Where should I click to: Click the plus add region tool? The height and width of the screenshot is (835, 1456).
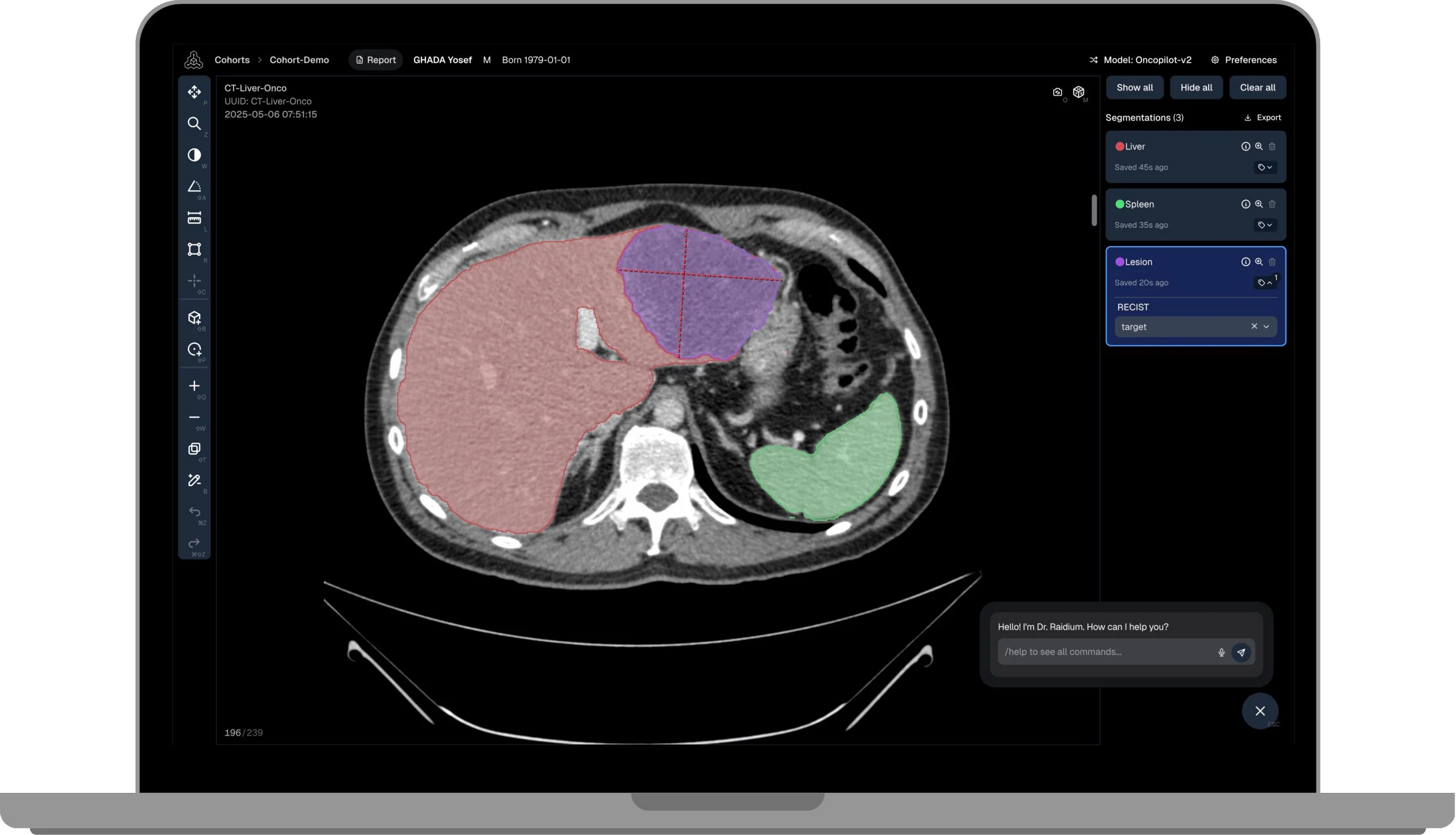coord(194,385)
